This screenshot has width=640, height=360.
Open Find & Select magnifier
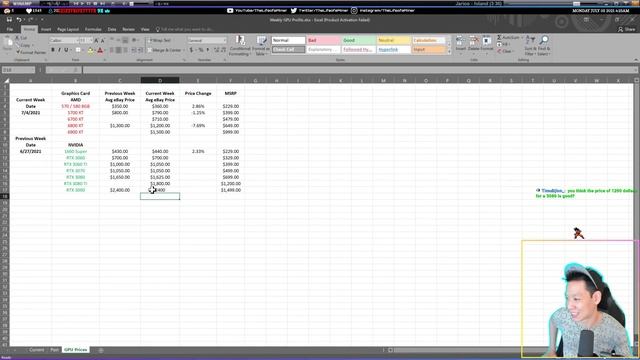544,46
